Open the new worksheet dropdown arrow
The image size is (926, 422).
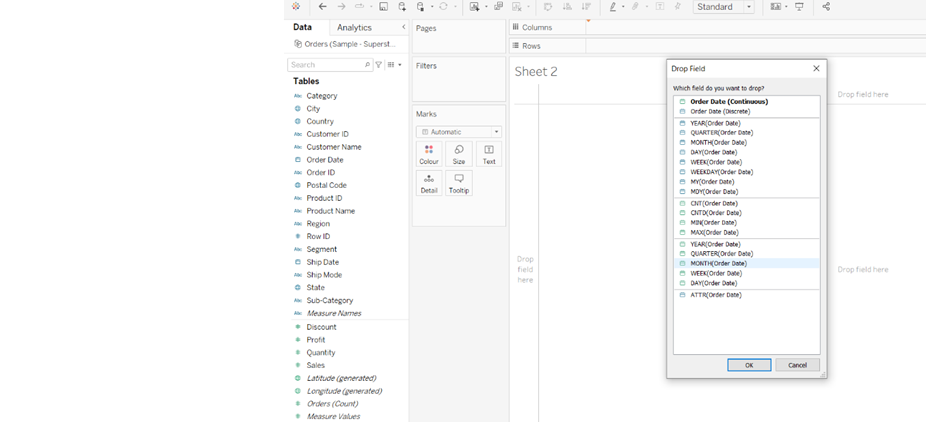486,7
